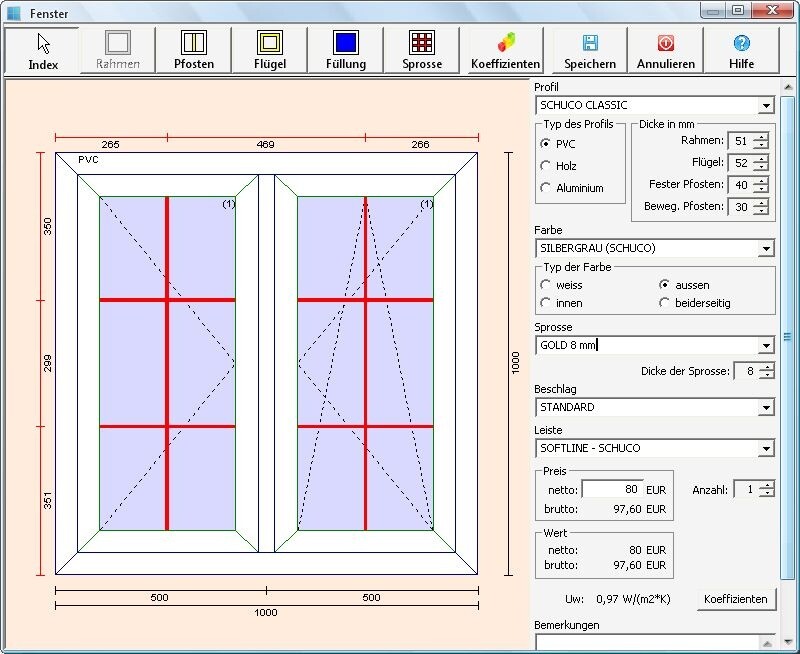Click the 1000 bottom total width label

tap(266, 613)
